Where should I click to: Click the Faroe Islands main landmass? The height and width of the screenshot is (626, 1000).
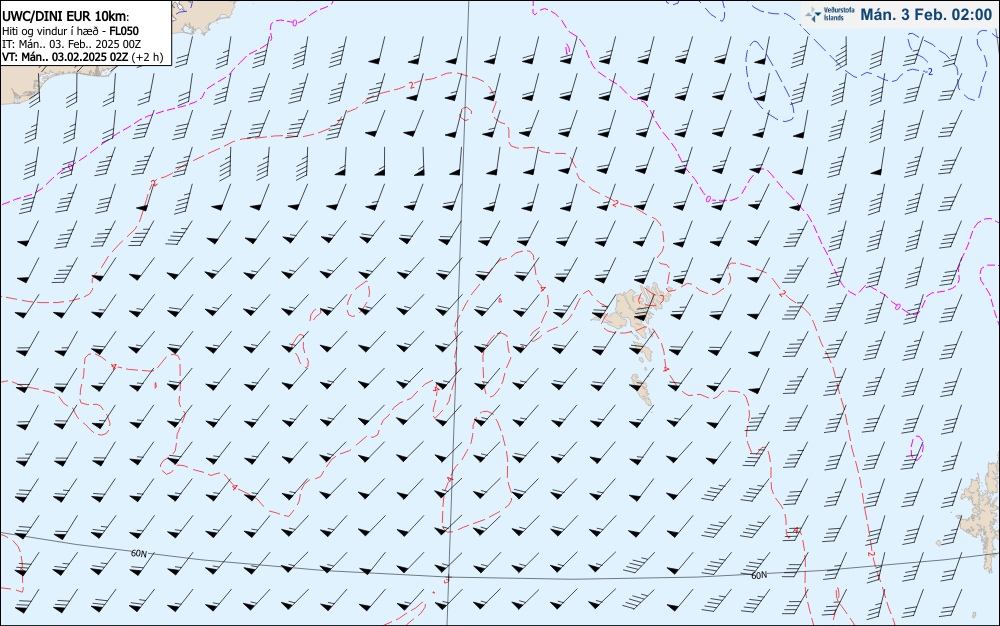(635, 307)
